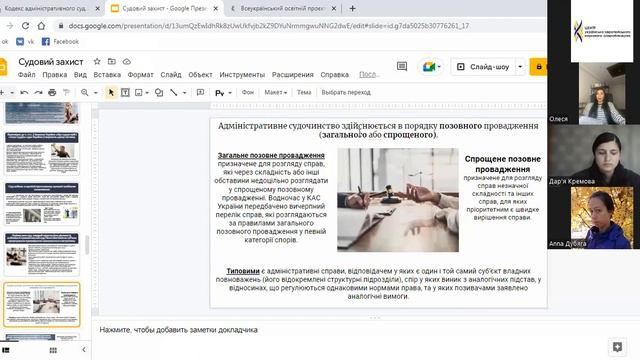Open the image insert options dropdown
Image resolution: width=640 pixels, height=360 pixels.
[x=147, y=93]
